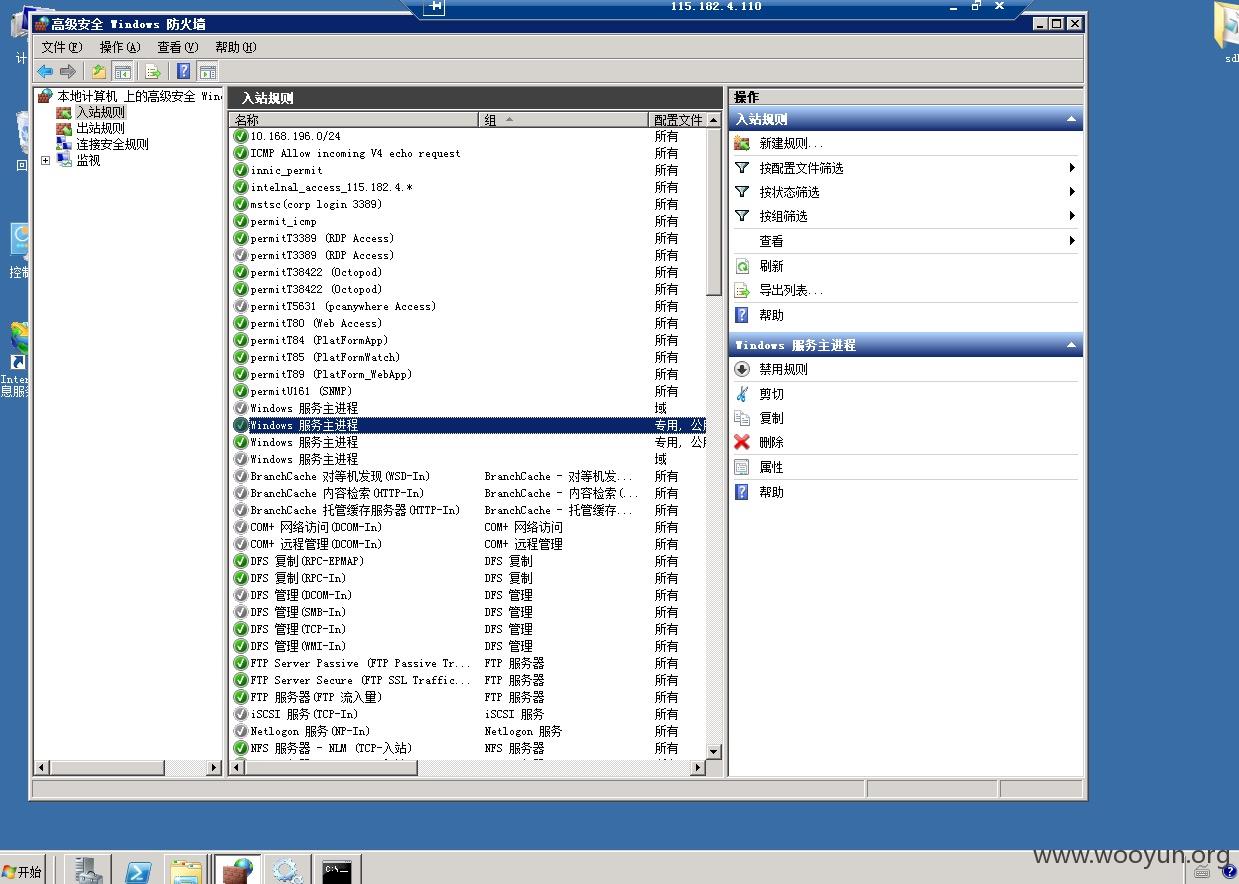Collapse the 入站规则 actions section arrow
The width and height of the screenshot is (1239, 884).
click(1071, 119)
